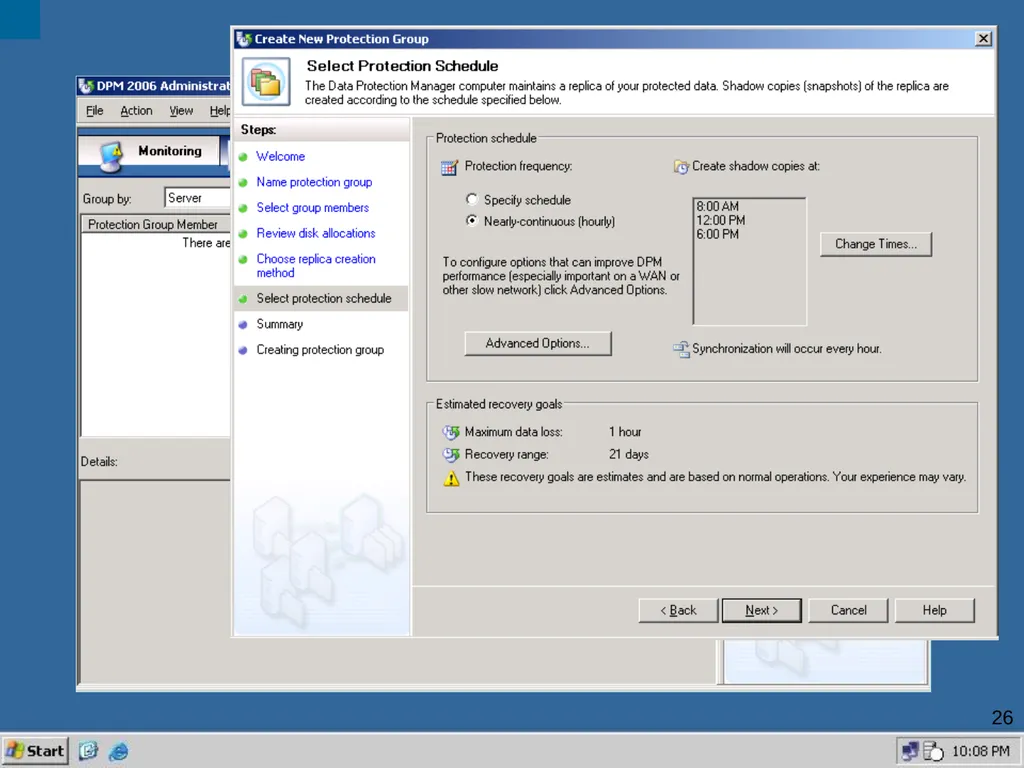Image resolution: width=1024 pixels, height=768 pixels.
Task: Open Internet Explorer from quick launch
Action: pos(118,751)
